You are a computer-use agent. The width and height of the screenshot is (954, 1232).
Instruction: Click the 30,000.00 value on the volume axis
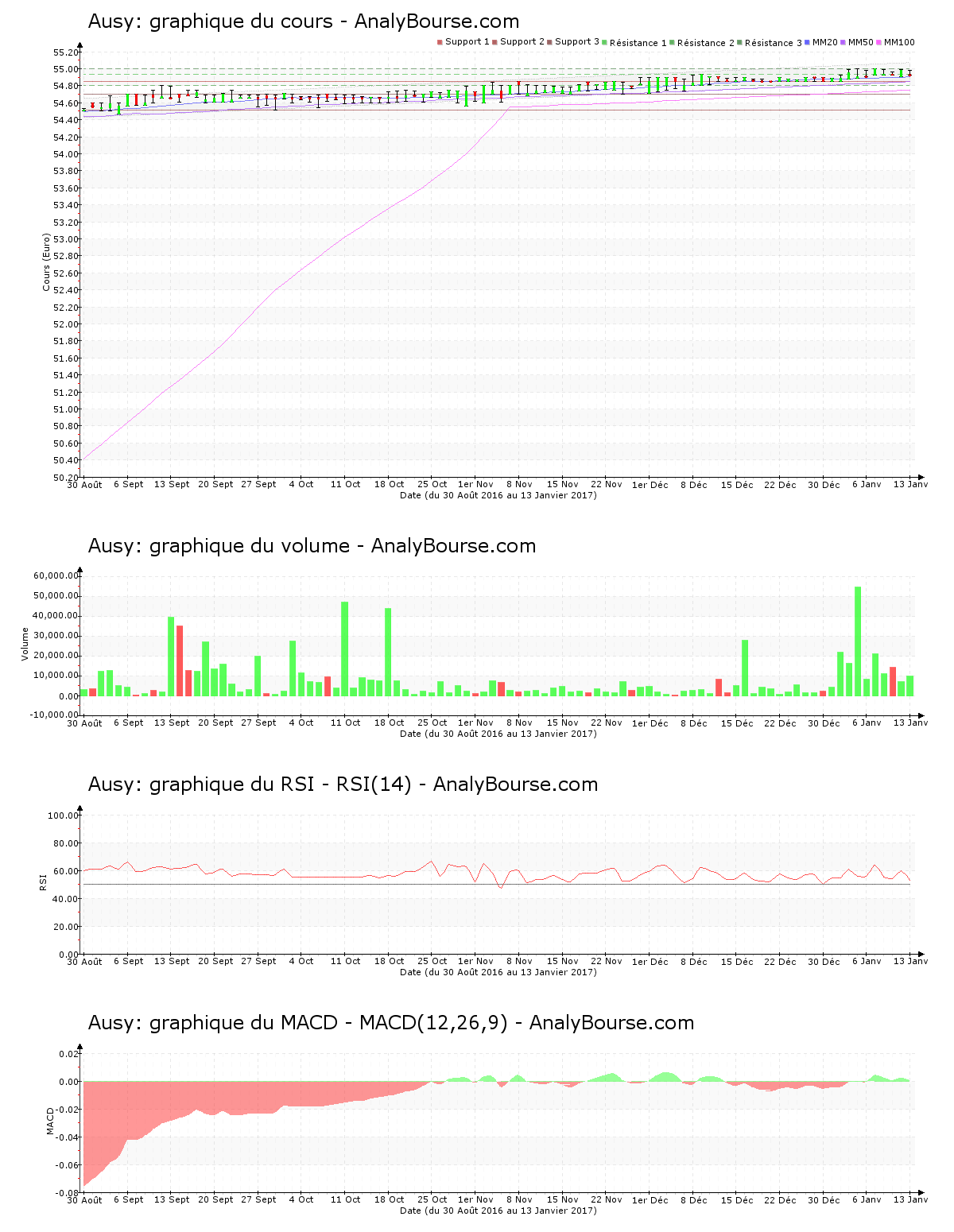(x=56, y=636)
